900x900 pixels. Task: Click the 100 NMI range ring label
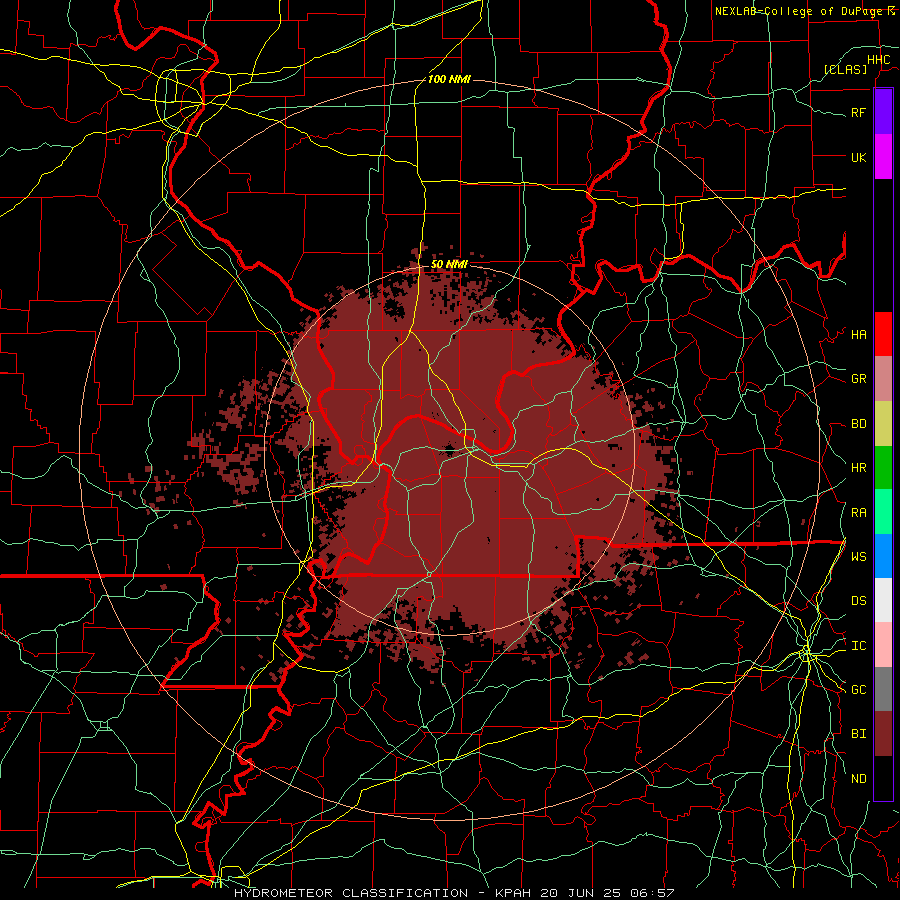click(449, 79)
